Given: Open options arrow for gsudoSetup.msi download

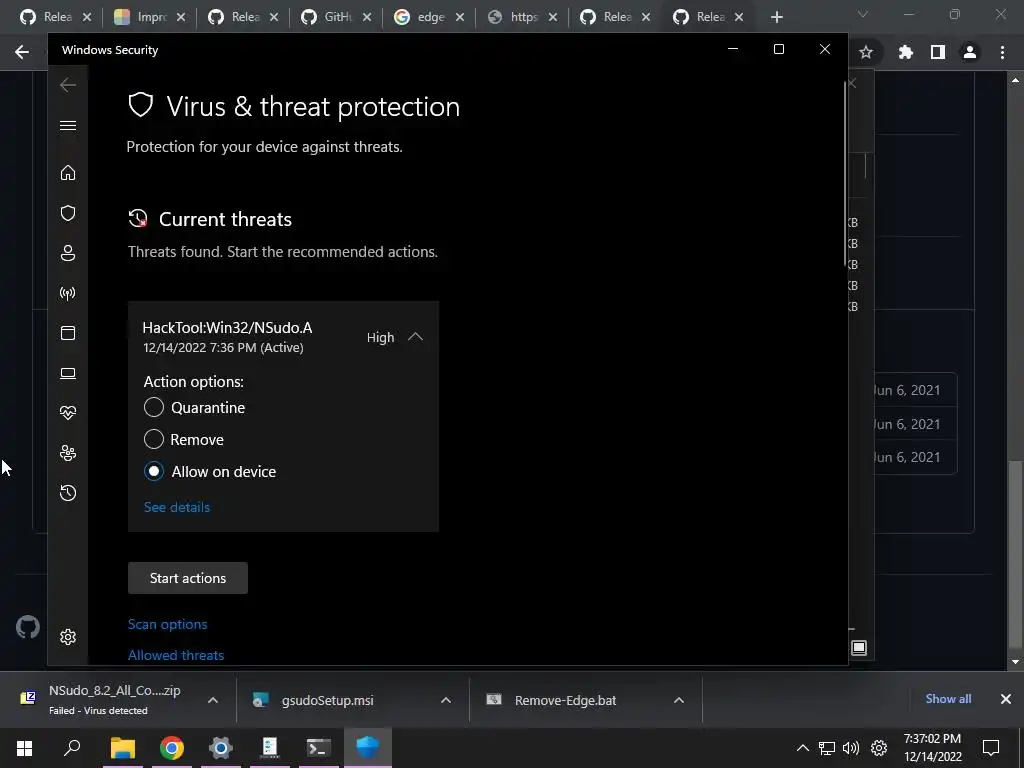Looking at the screenshot, I should pyautogui.click(x=446, y=700).
